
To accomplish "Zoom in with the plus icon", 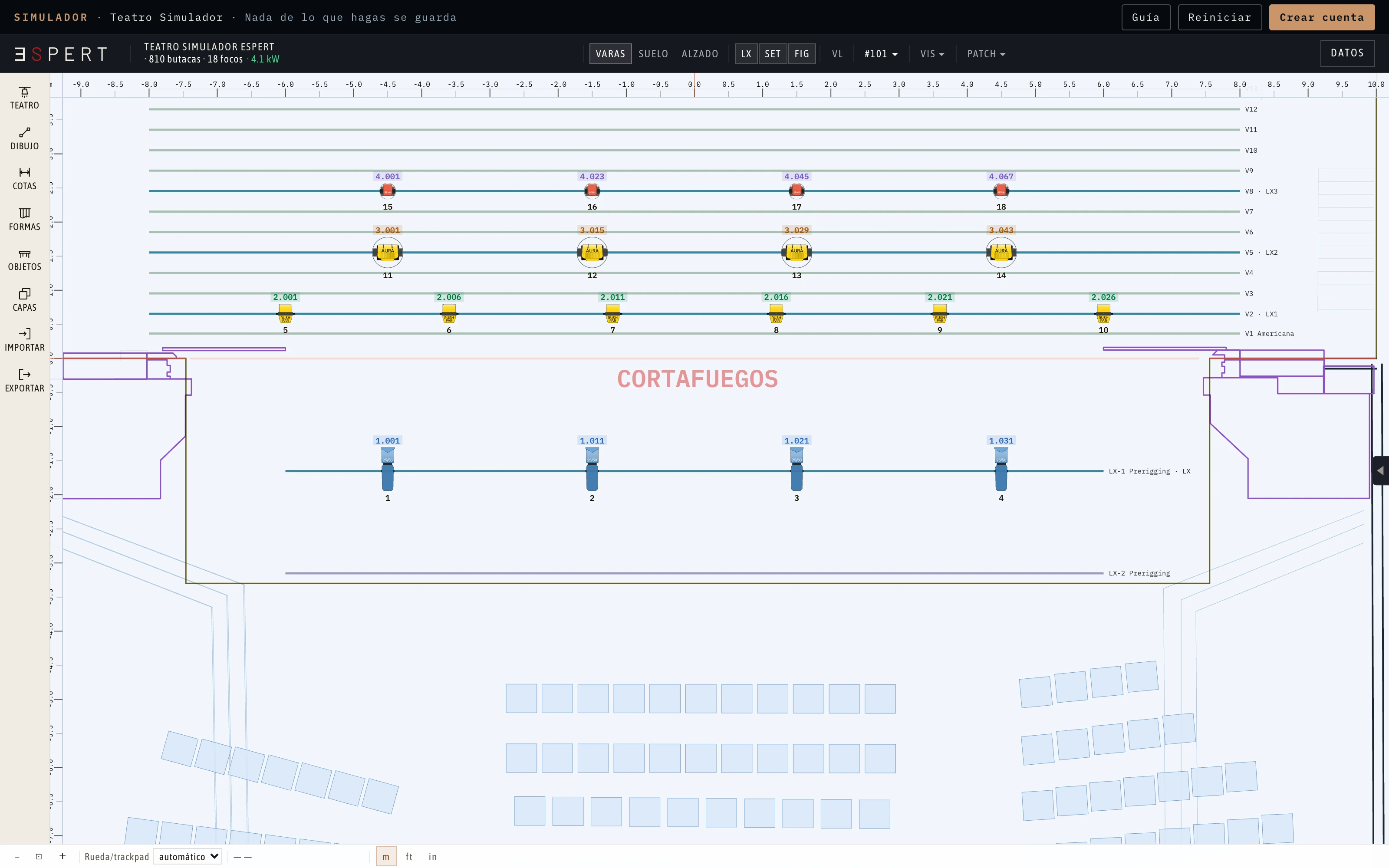I will point(63,857).
